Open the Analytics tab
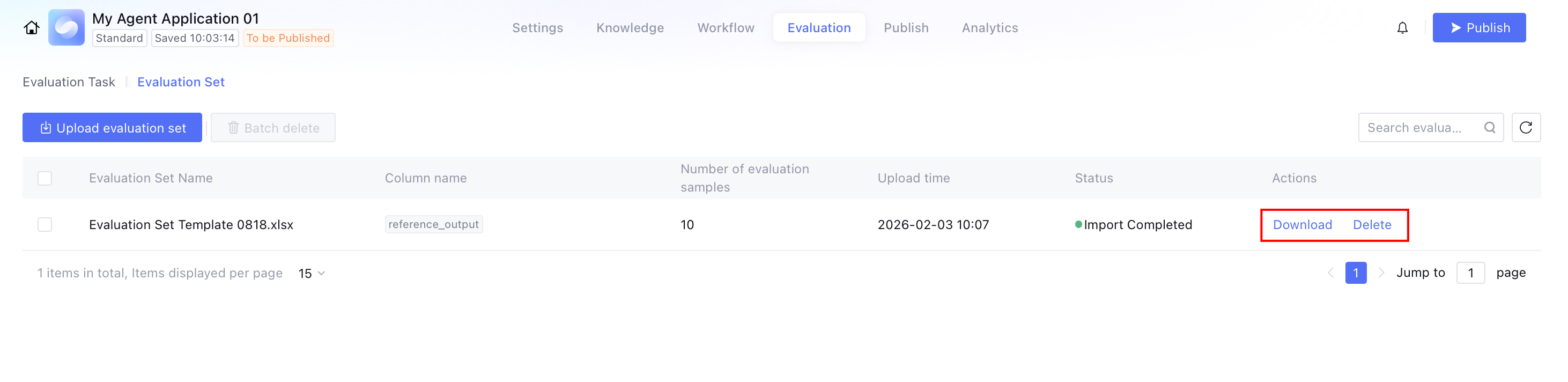This screenshot has height=382, width=1568. click(990, 28)
